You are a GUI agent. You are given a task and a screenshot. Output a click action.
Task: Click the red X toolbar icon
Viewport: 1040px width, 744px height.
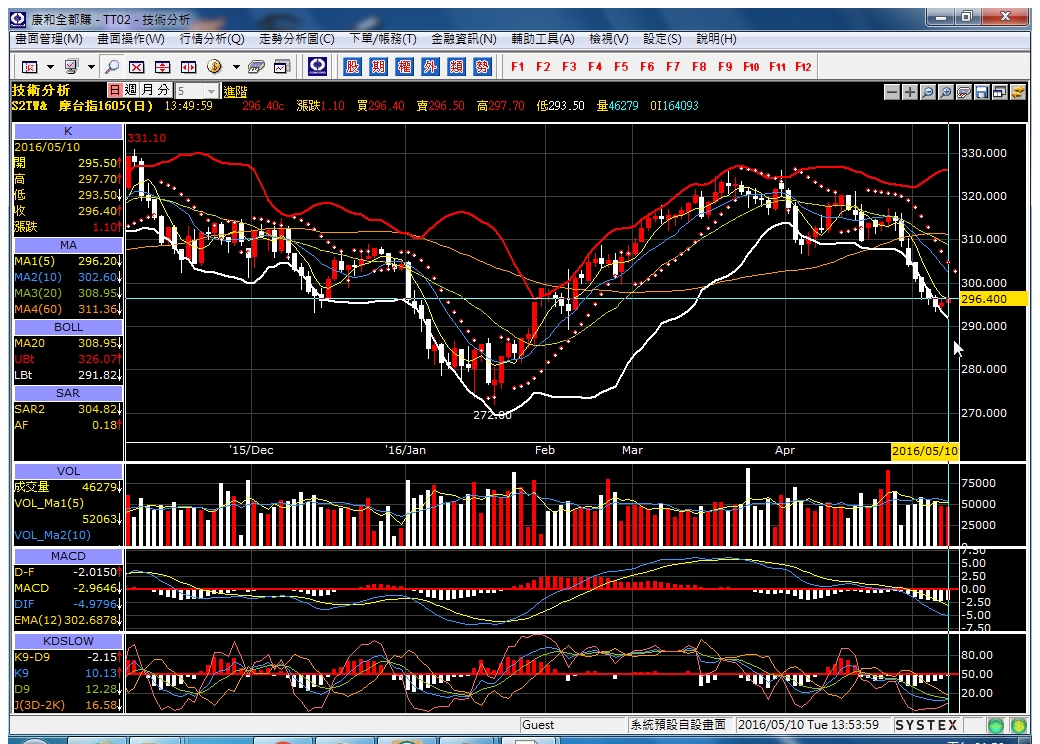coord(137,66)
